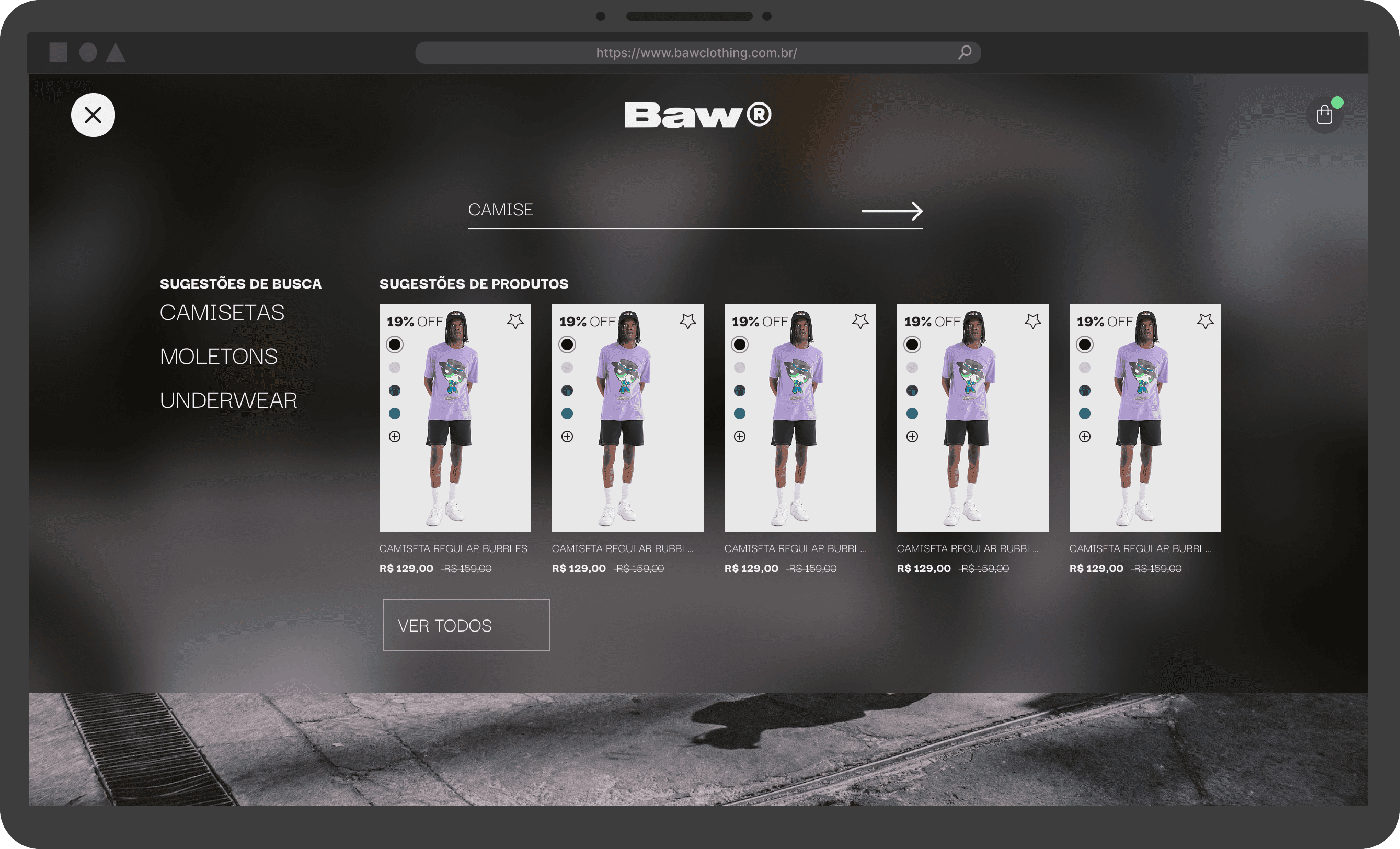Image resolution: width=1400 pixels, height=849 pixels.
Task: Favorite the first product with star icon
Action: 515,321
